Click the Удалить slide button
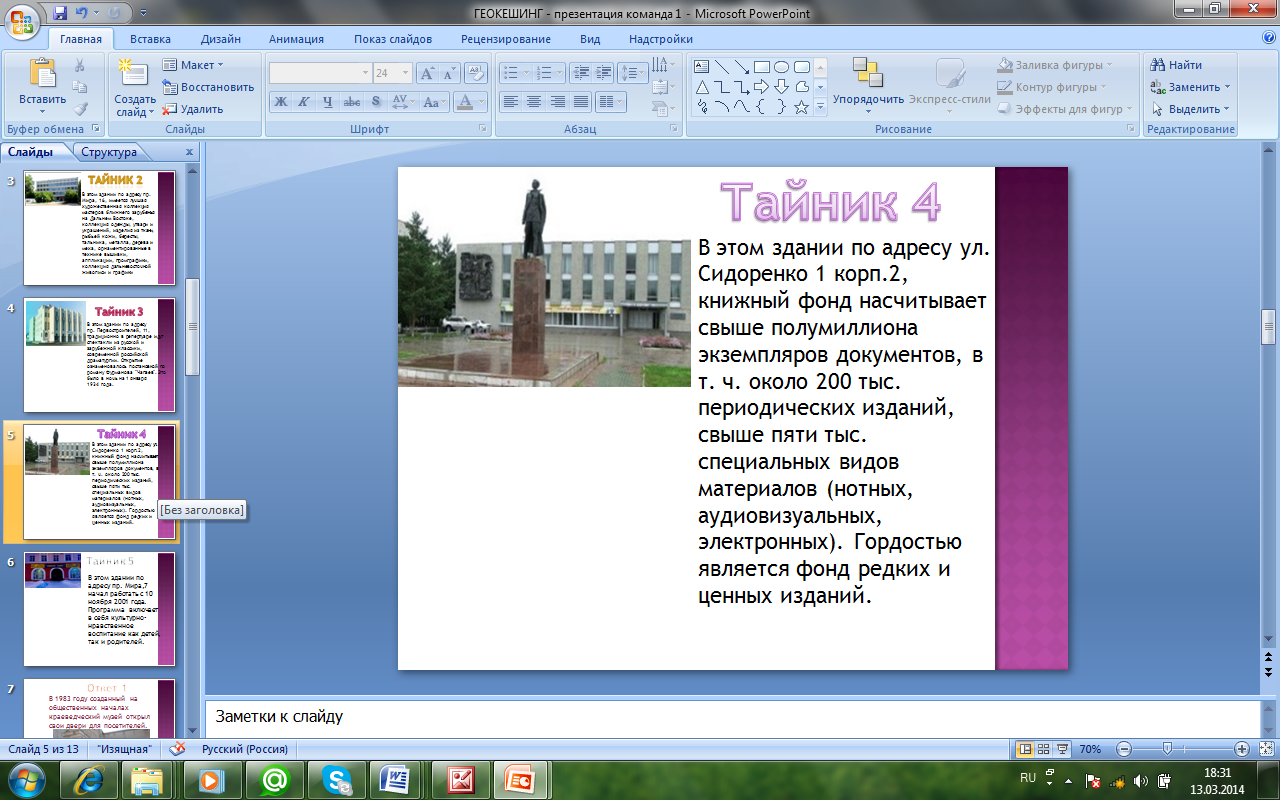1280x800 pixels. [193, 109]
